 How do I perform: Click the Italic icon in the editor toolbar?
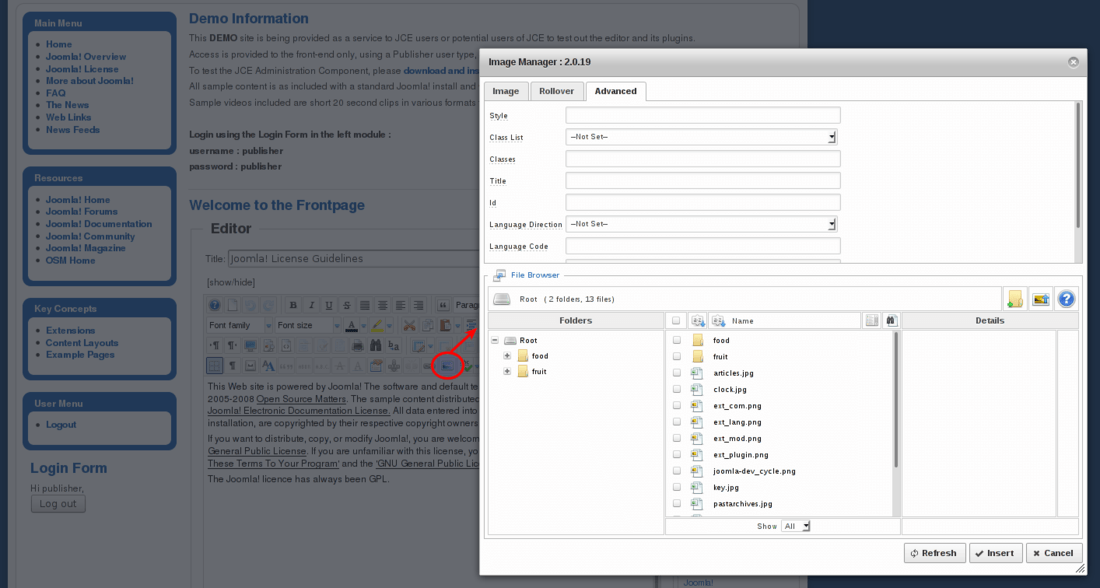pyautogui.click(x=311, y=305)
